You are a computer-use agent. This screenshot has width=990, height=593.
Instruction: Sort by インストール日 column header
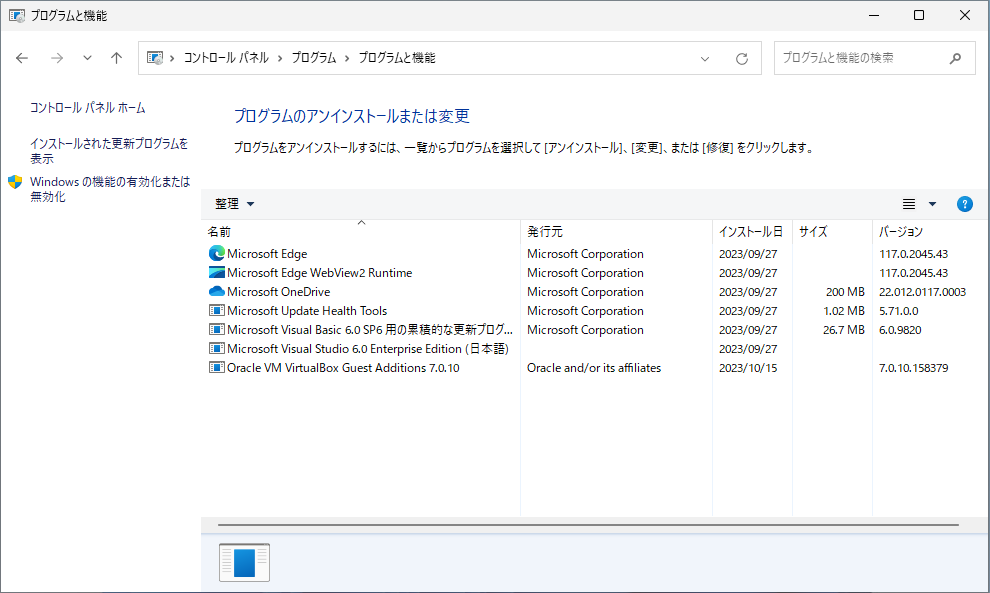pos(752,232)
